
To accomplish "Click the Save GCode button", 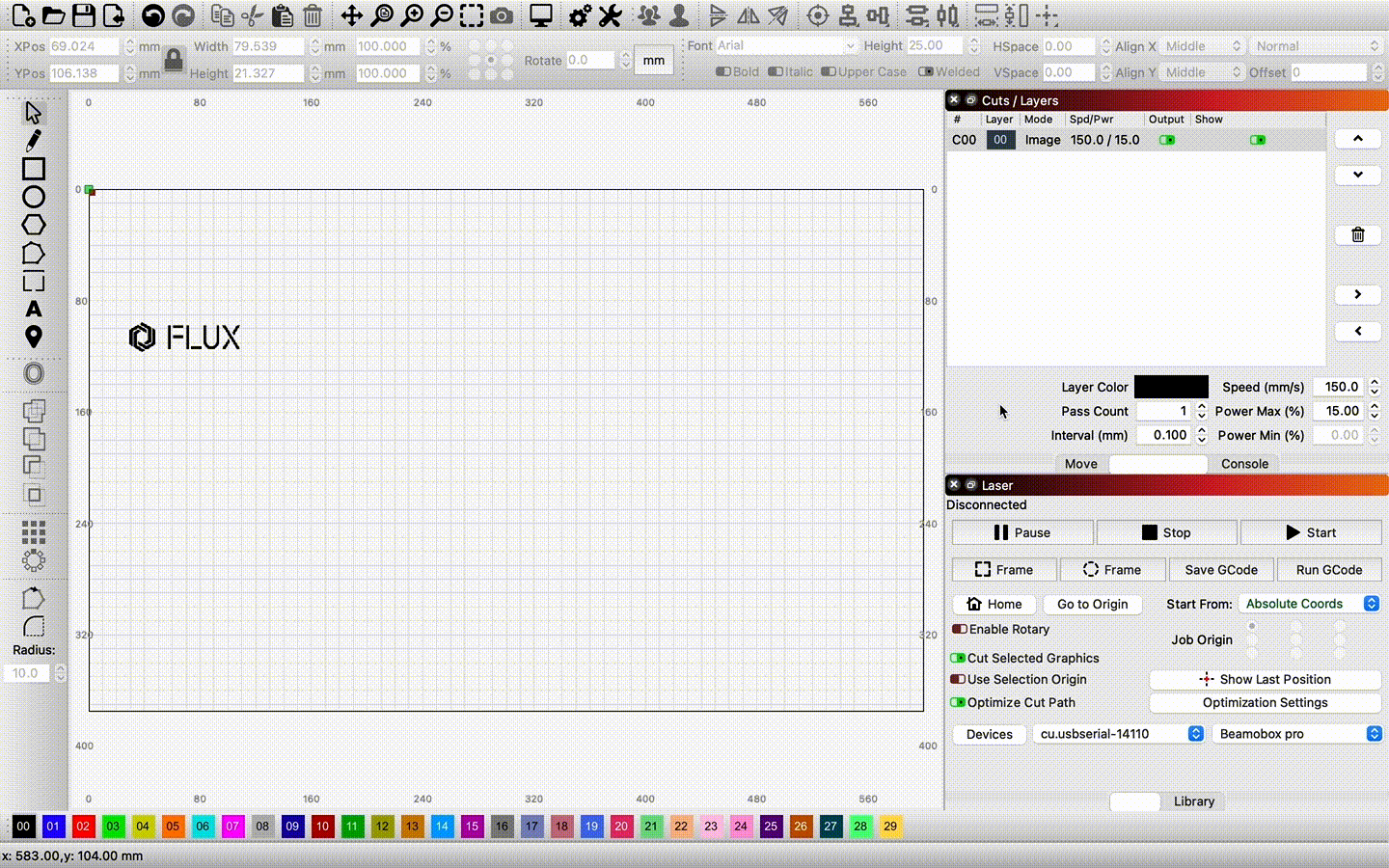I will pyautogui.click(x=1221, y=570).
